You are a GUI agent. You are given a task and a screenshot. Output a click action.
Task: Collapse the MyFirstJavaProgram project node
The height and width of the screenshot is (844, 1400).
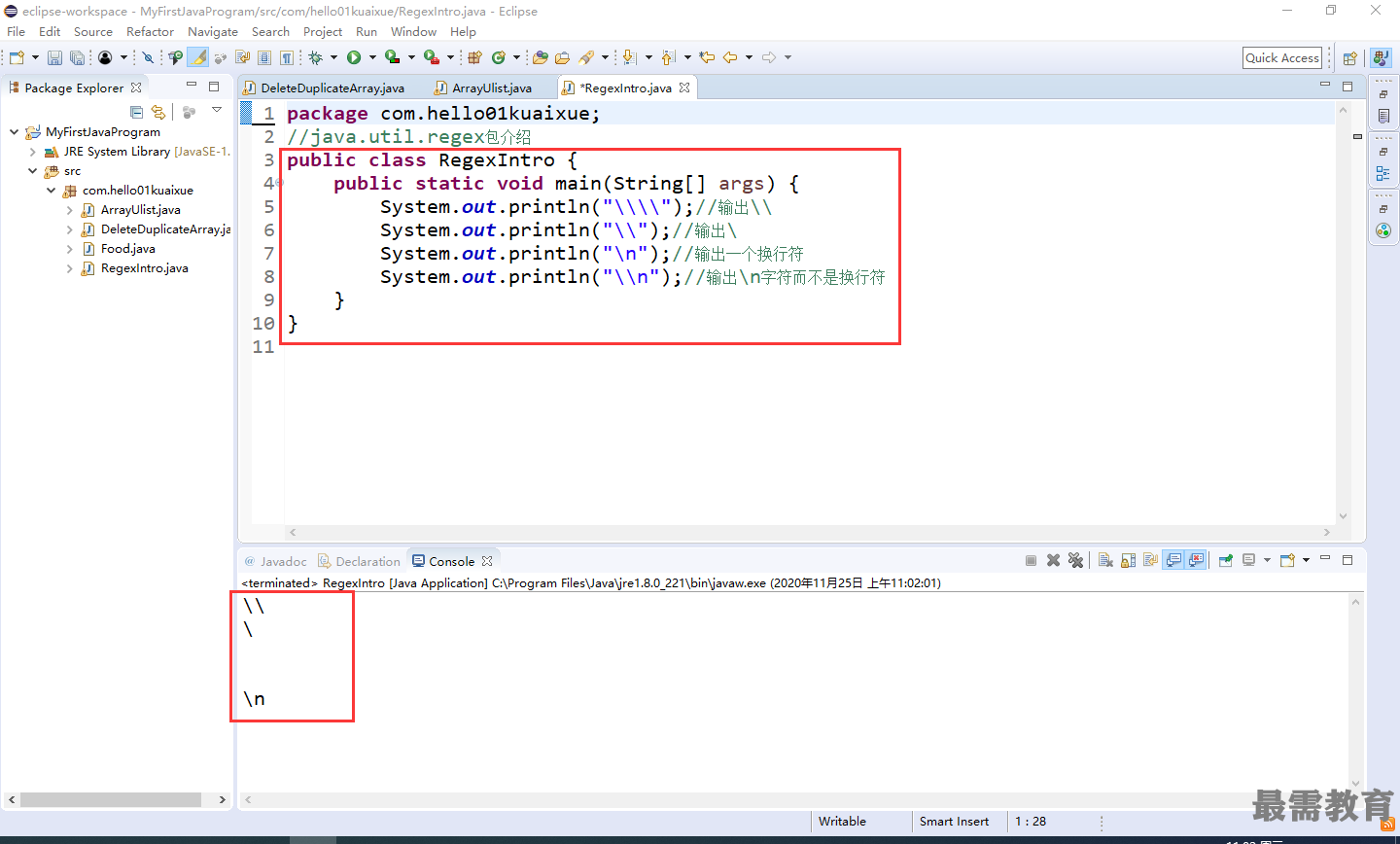(x=14, y=131)
